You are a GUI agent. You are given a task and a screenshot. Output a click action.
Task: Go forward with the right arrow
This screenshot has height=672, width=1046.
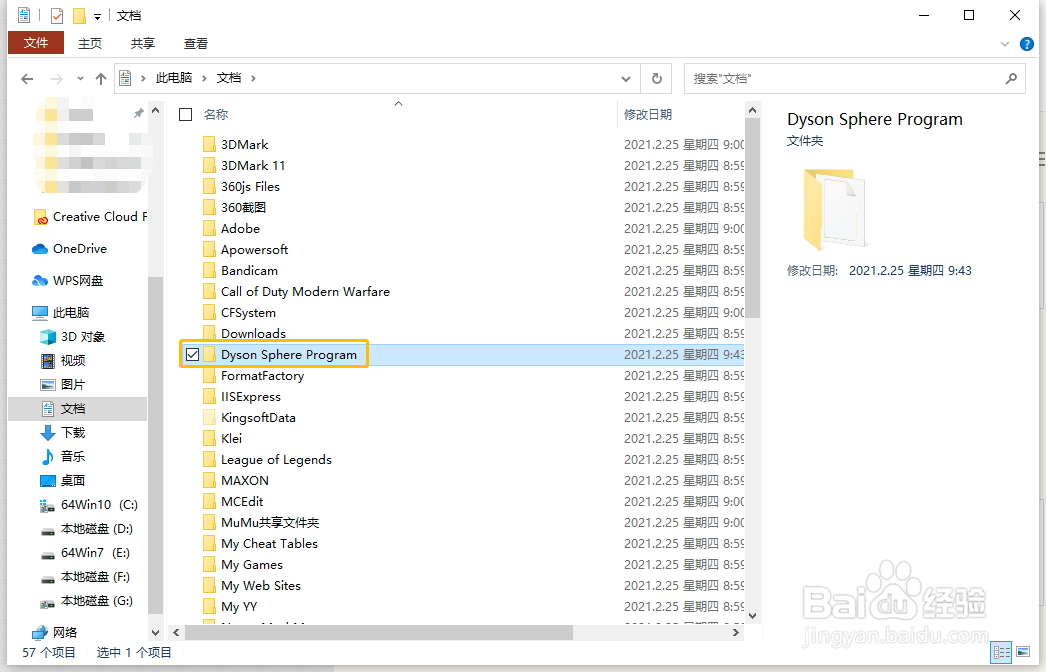(57, 79)
